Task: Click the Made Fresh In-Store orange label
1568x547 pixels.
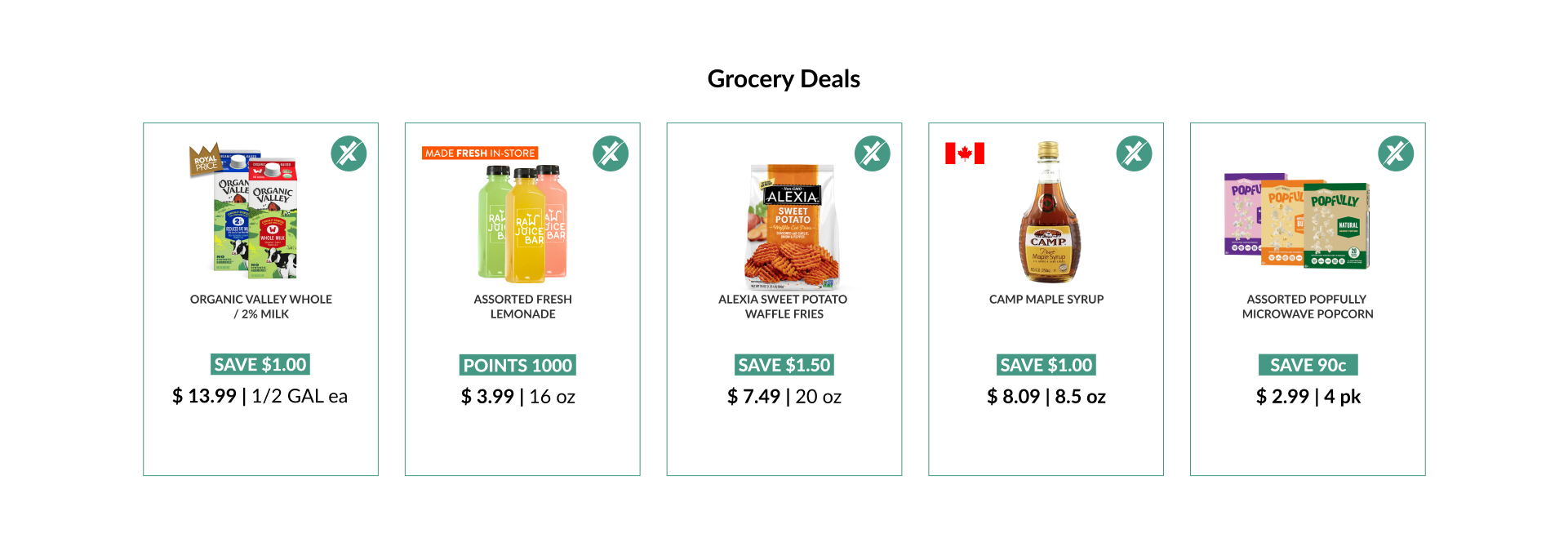Action: (480, 153)
